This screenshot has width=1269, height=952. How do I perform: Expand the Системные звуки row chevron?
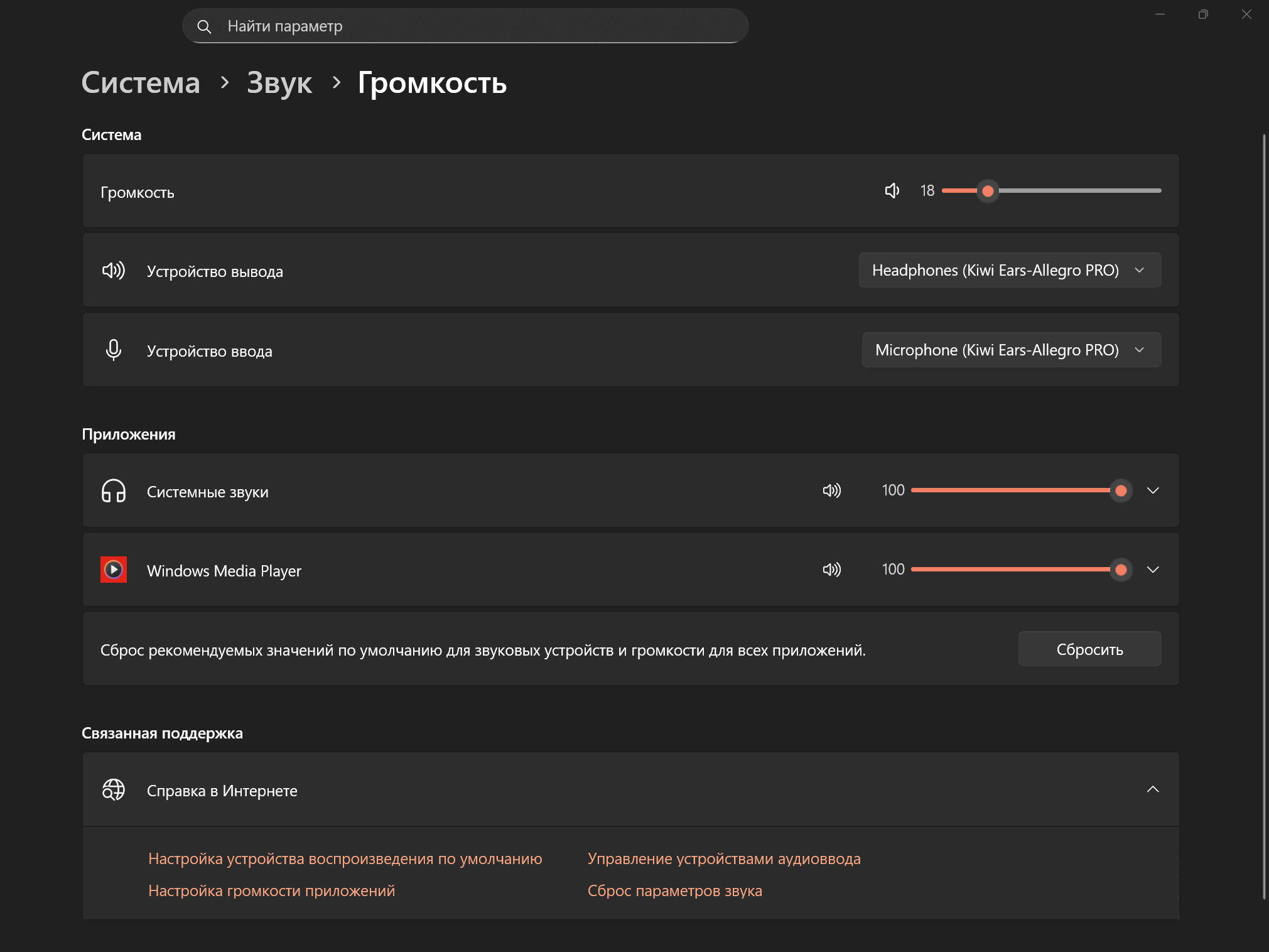(1153, 490)
